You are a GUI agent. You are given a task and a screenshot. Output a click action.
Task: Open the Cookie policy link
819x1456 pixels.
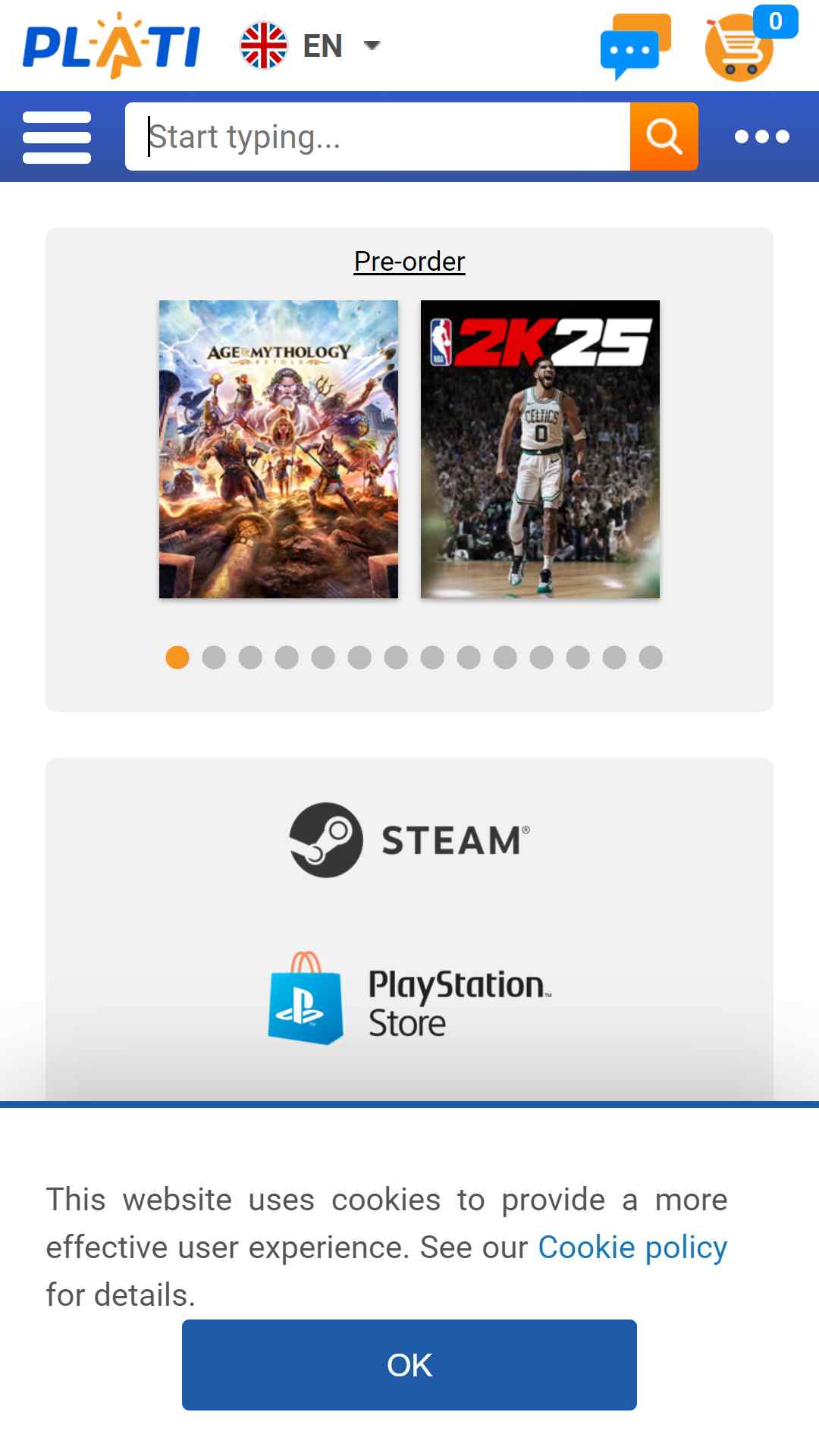point(632,1247)
